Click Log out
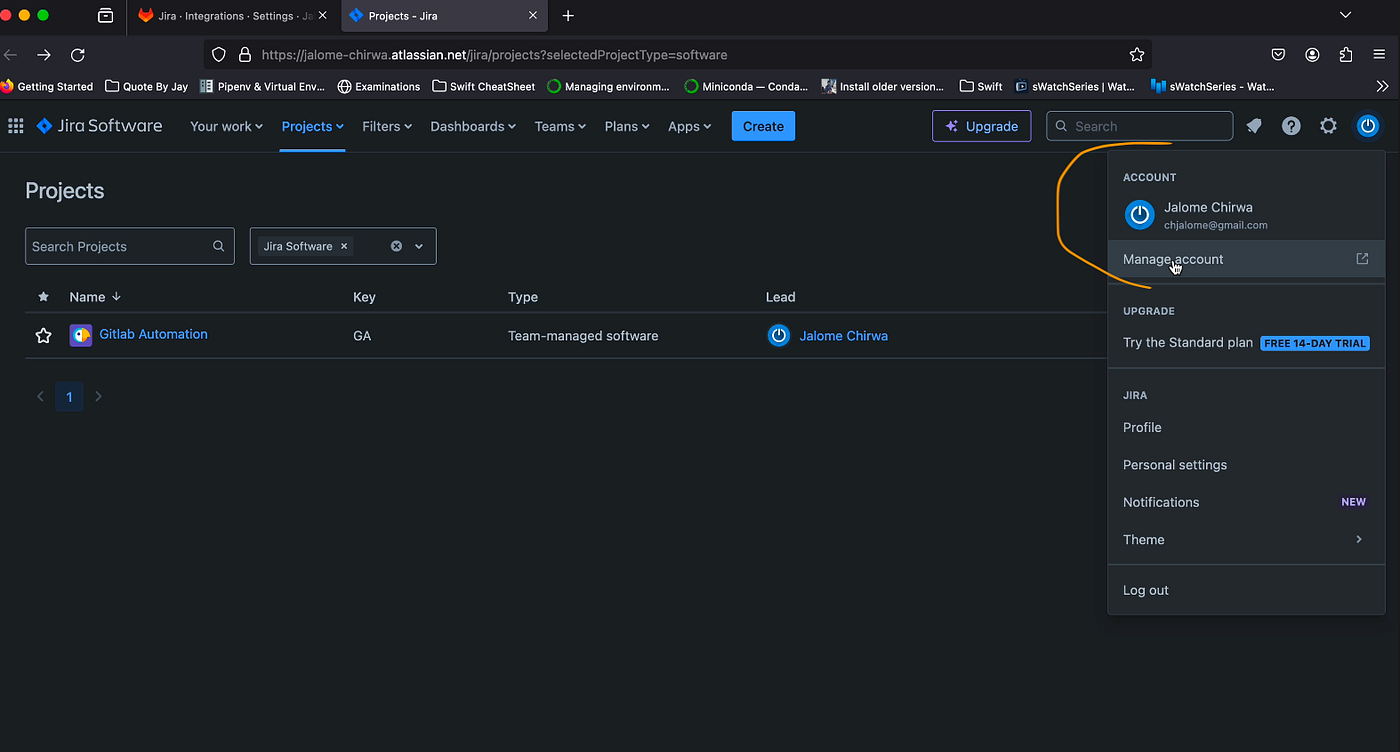1400x752 pixels. coord(1246,590)
